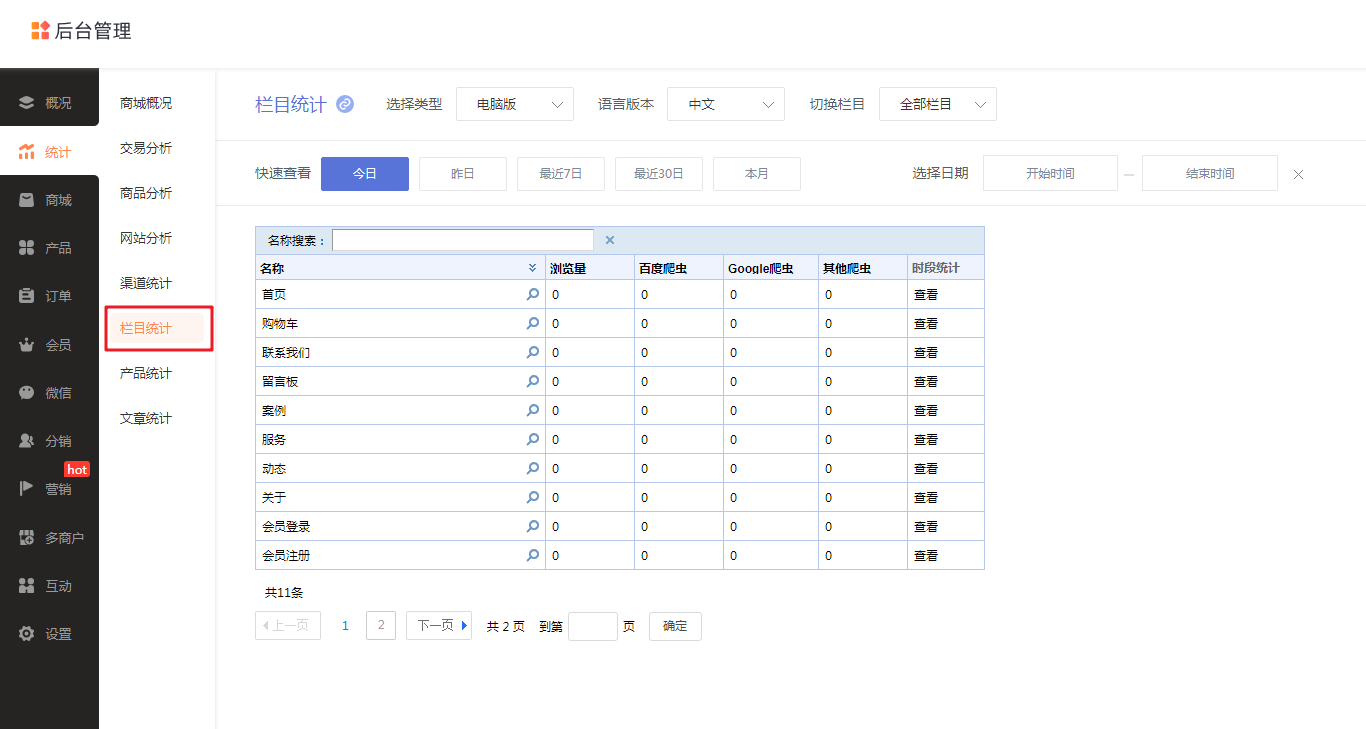Open the 互动 sidebar section
This screenshot has width=1366, height=729.
pos(49,586)
